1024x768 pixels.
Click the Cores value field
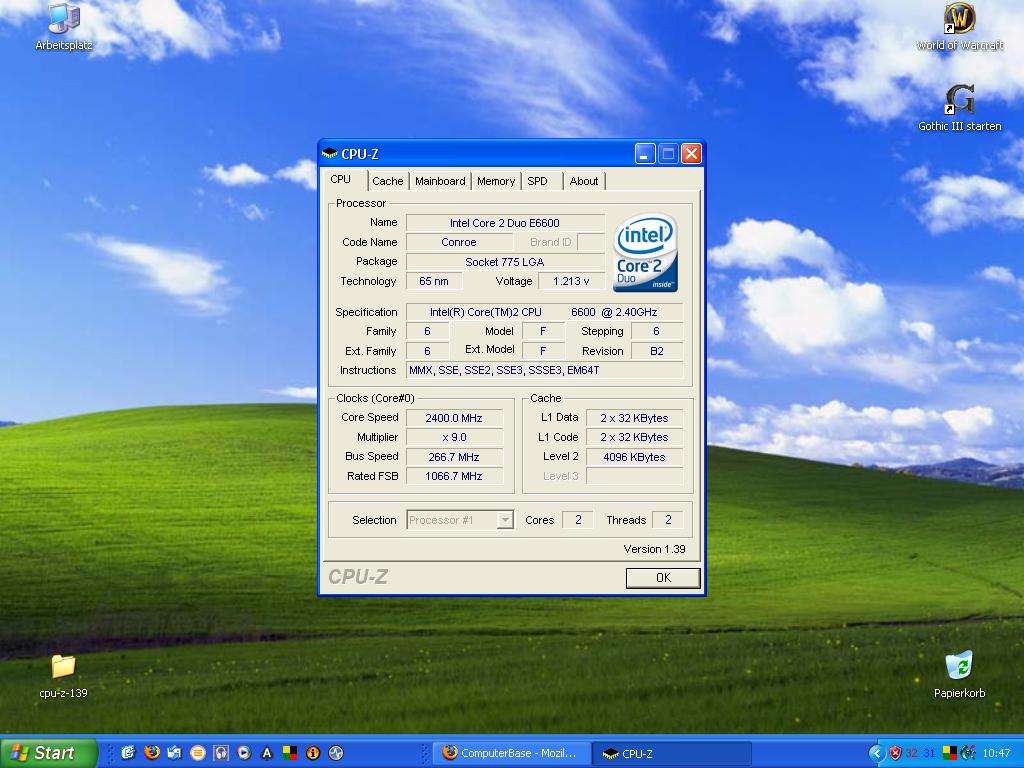578,520
